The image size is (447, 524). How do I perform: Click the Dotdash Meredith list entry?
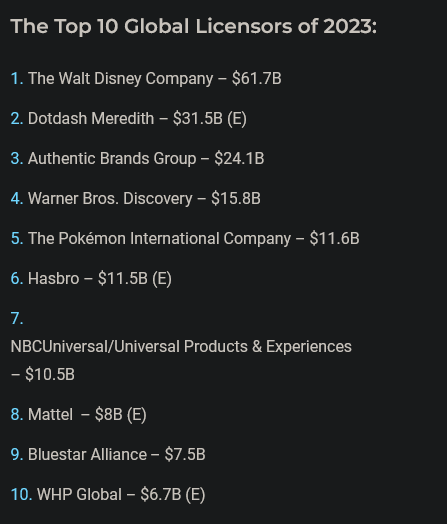click(x=129, y=119)
